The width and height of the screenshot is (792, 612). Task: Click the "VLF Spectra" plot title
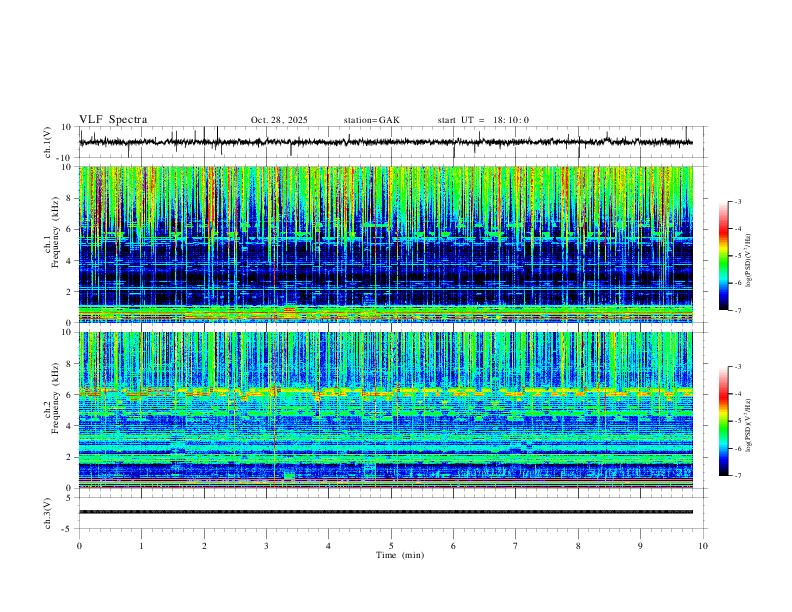(113, 120)
